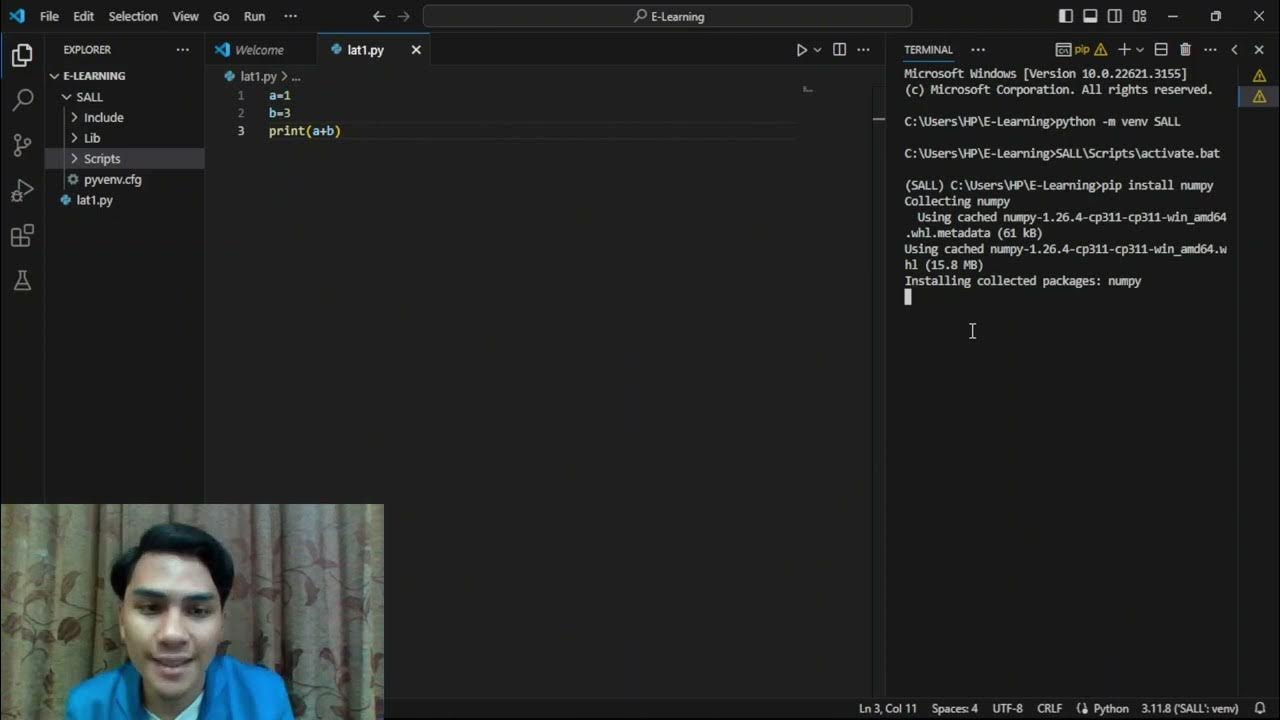The height and width of the screenshot is (720, 1280).
Task: Change line ending via CRLF
Action: click(1050, 708)
